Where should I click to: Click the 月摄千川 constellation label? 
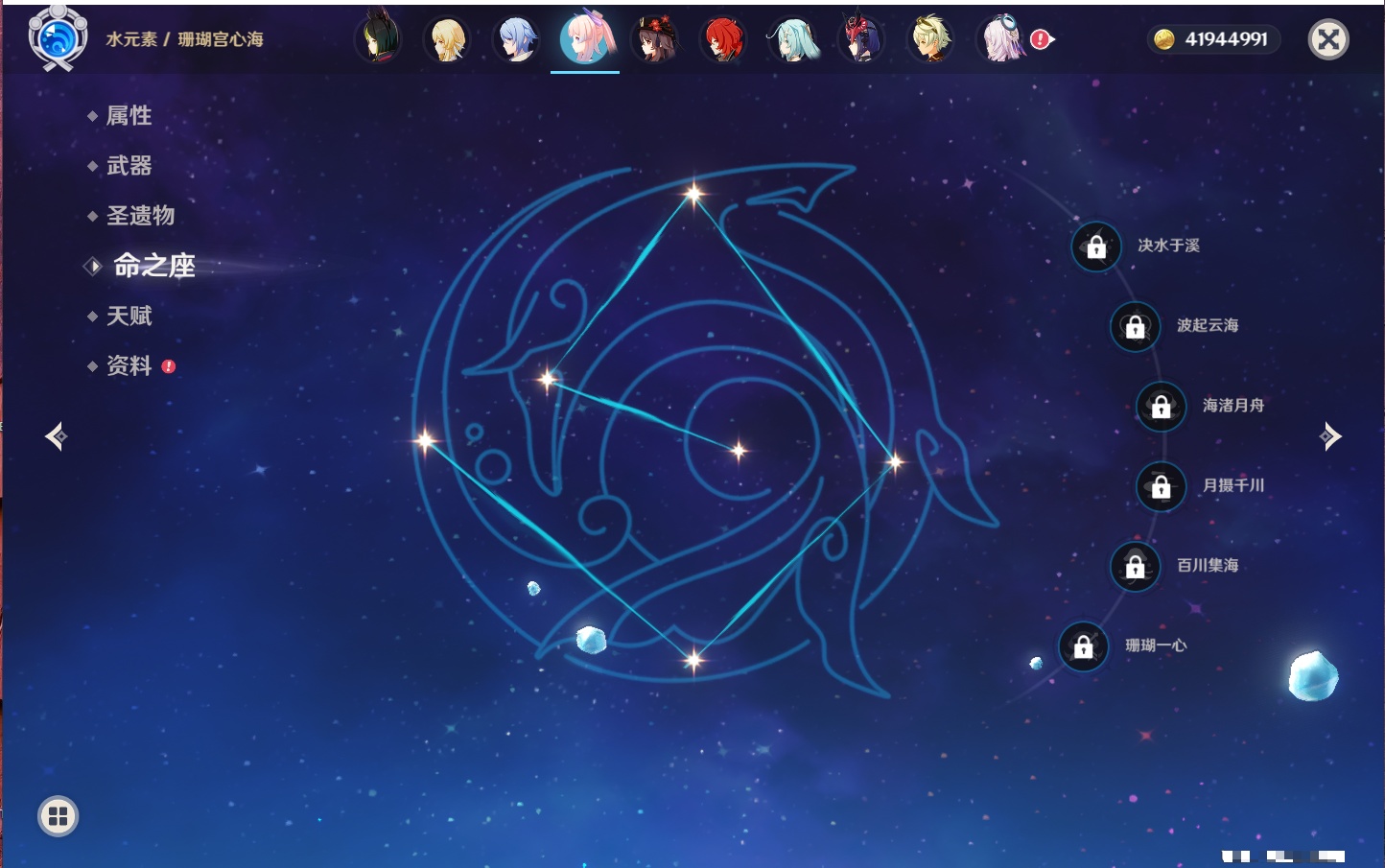click(1233, 486)
